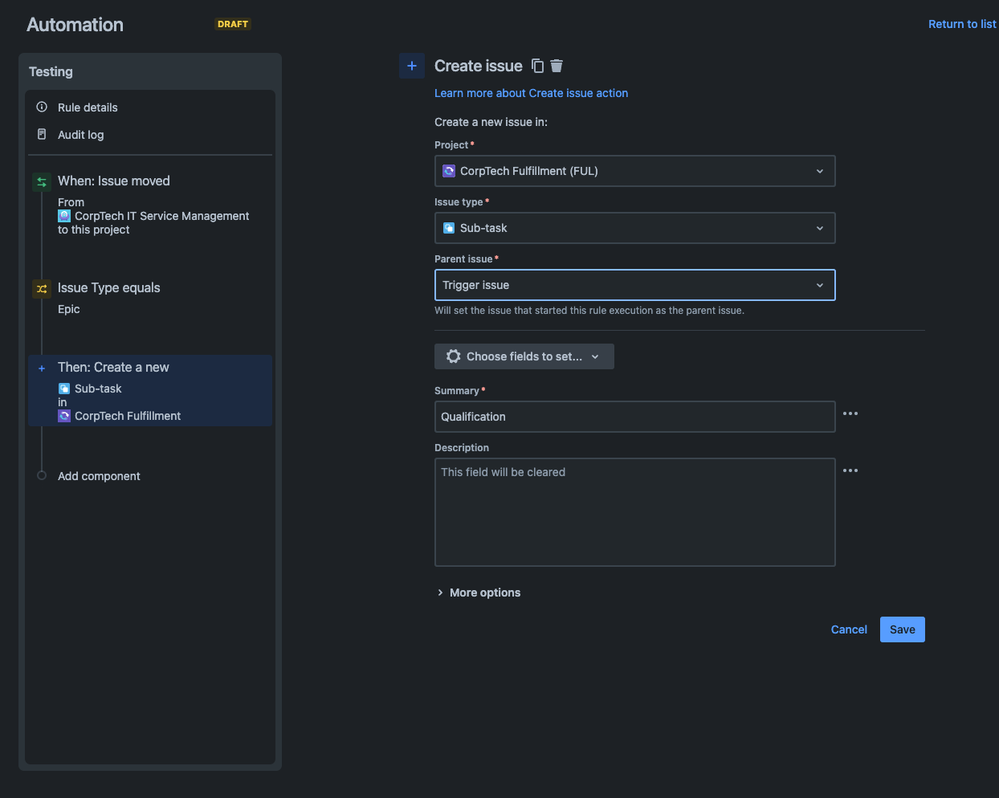Click the Create issue heading

(478, 66)
